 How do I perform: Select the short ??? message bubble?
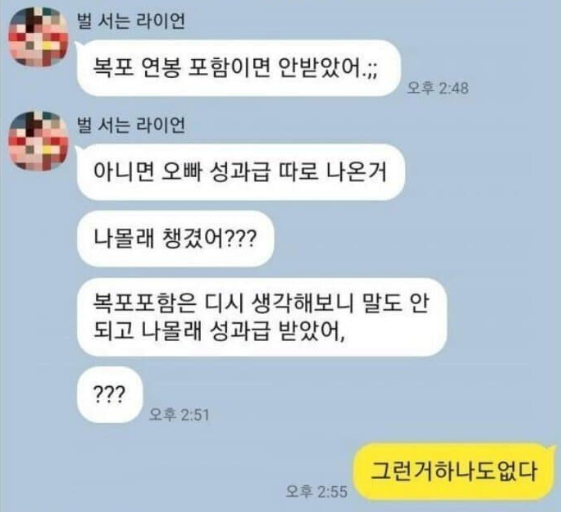pyautogui.click(x=110, y=395)
